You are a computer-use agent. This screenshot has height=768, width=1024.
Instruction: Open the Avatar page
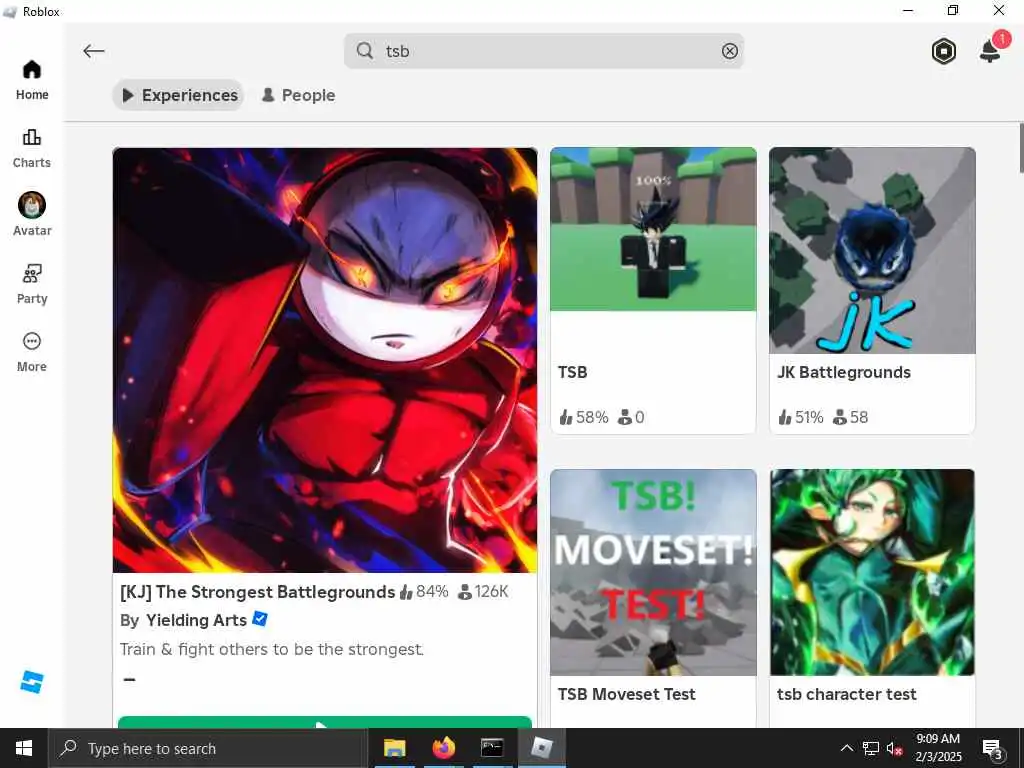coord(31,215)
